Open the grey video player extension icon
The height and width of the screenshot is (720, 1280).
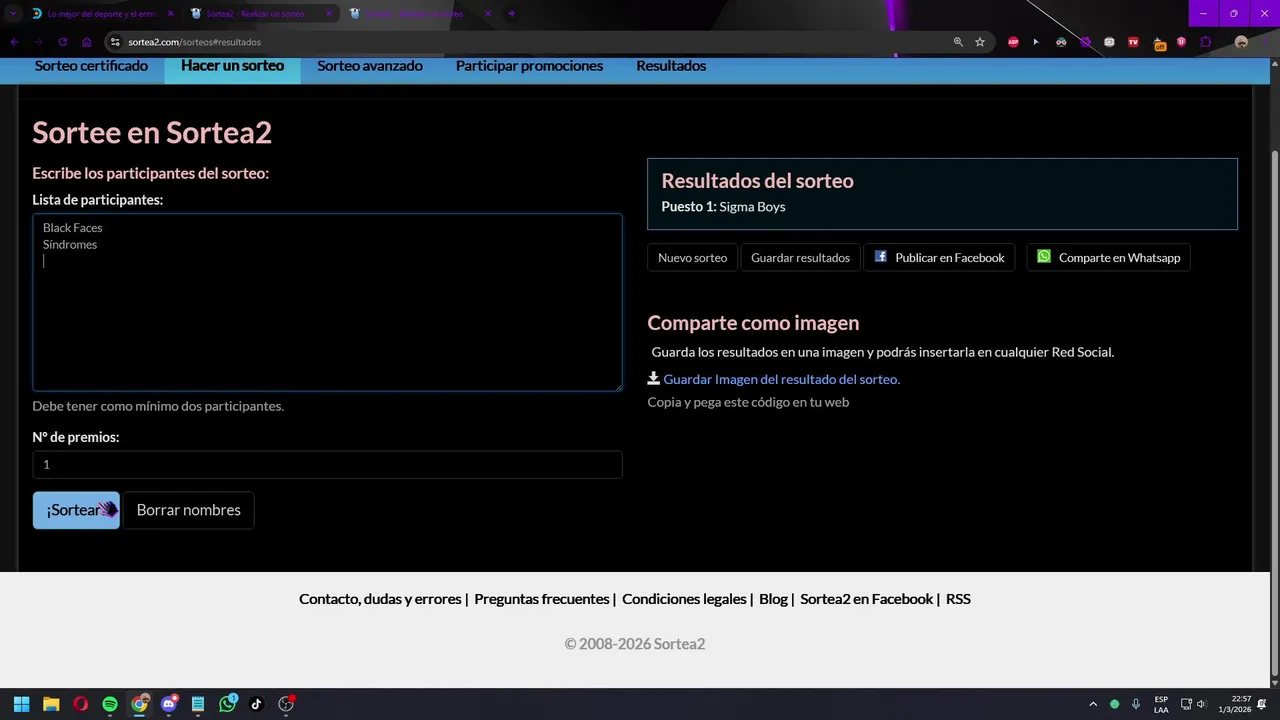1109,42
